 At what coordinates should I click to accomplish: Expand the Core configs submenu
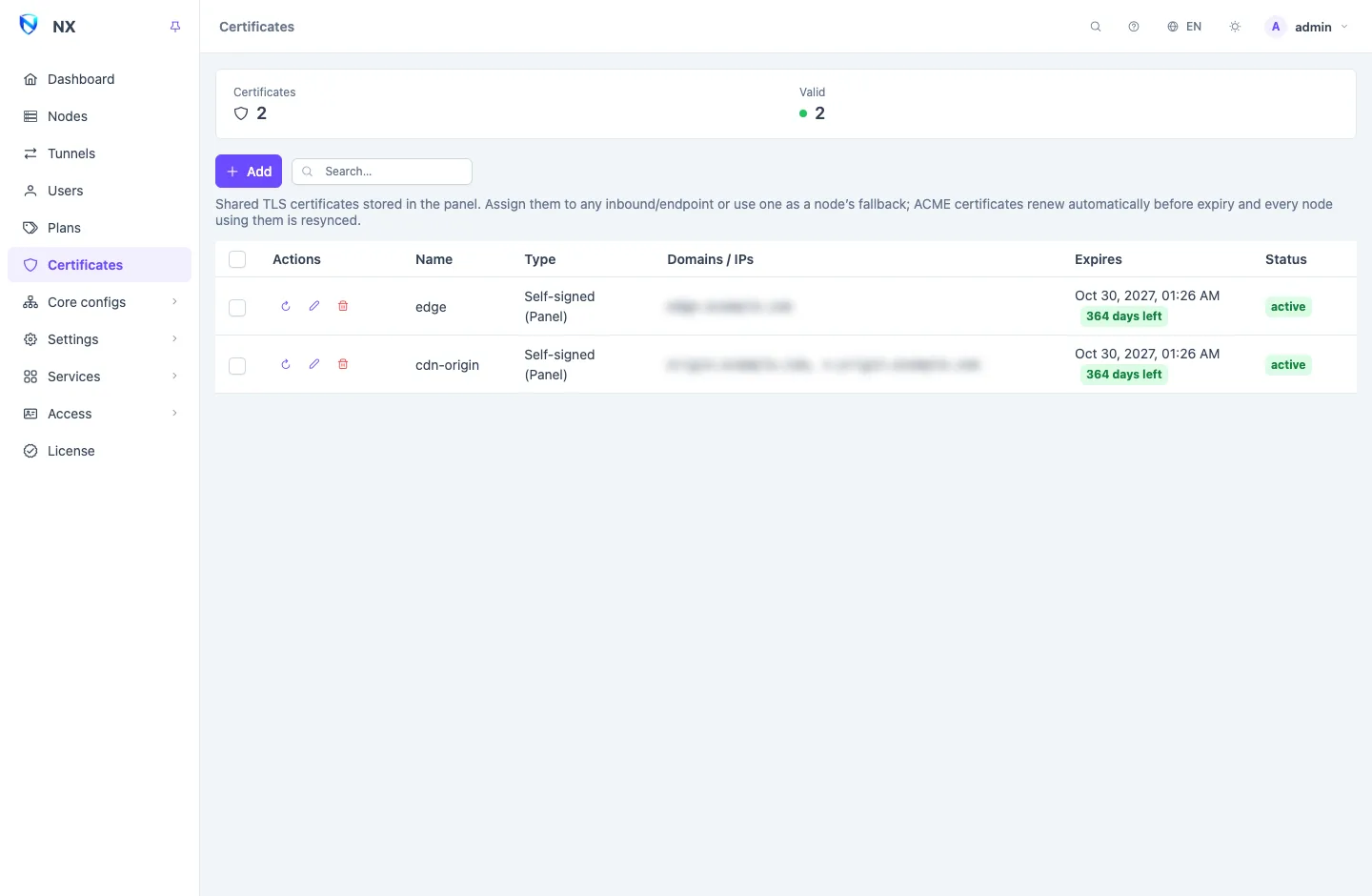(x=174, y=301)
